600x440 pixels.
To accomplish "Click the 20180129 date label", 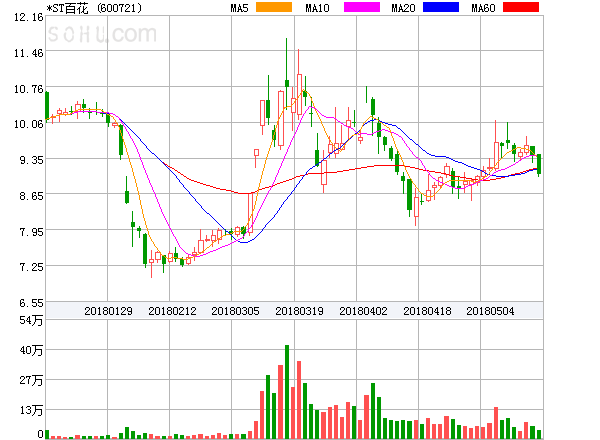I will (108, 311).
